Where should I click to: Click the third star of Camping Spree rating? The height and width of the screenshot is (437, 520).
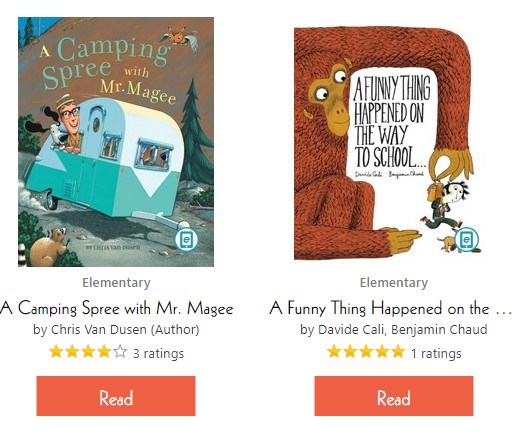[x=88, y=352]
